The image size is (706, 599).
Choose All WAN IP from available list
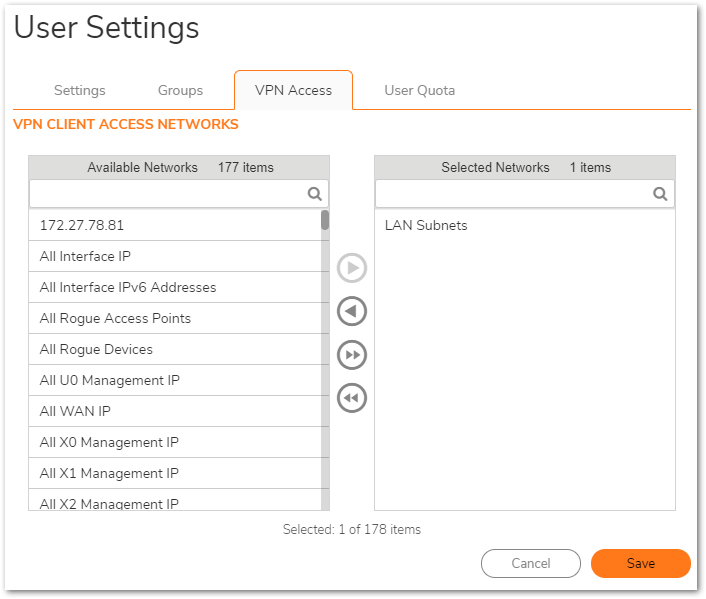[75, 412]
